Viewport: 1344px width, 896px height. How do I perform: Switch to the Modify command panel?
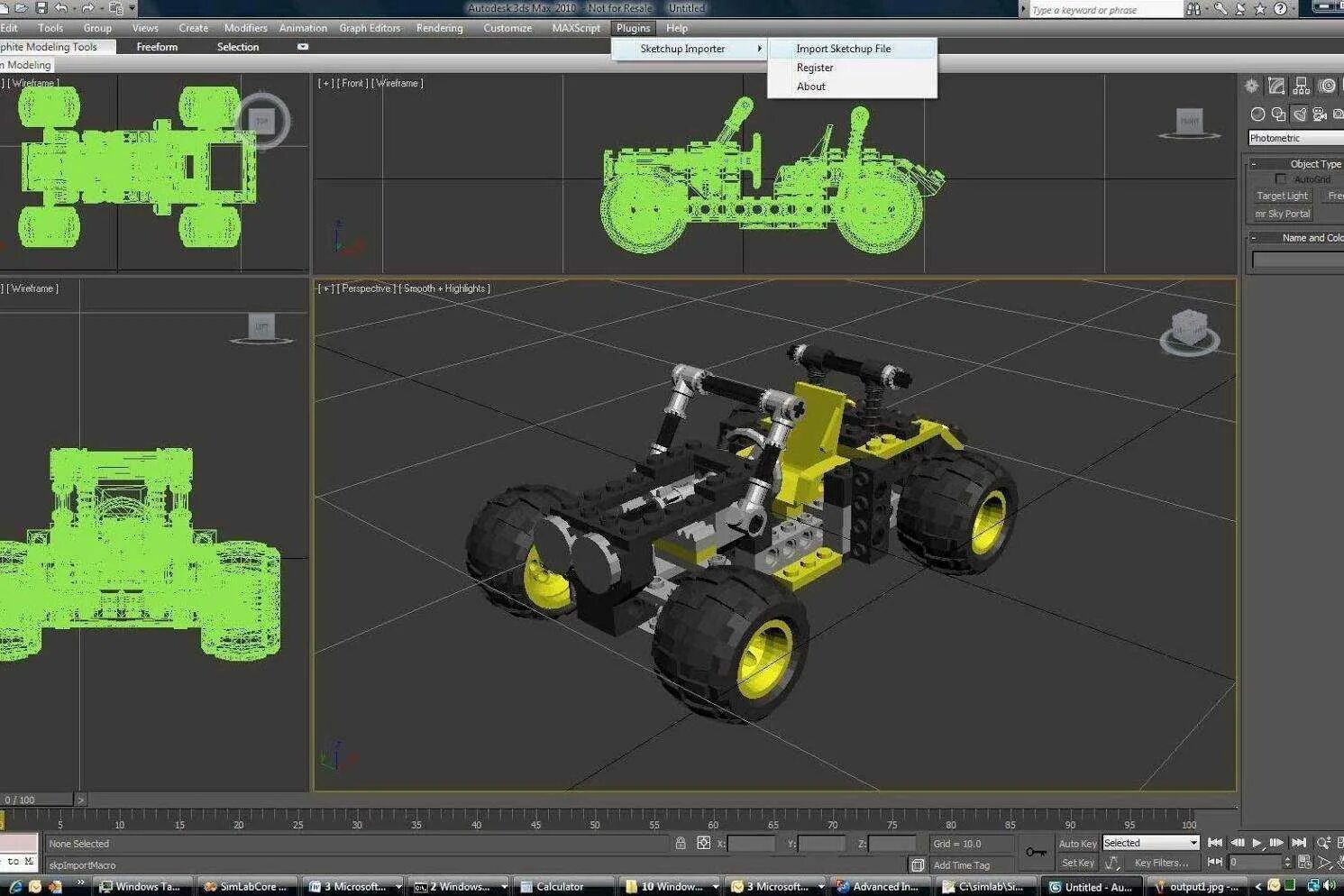coord(1276,86)
